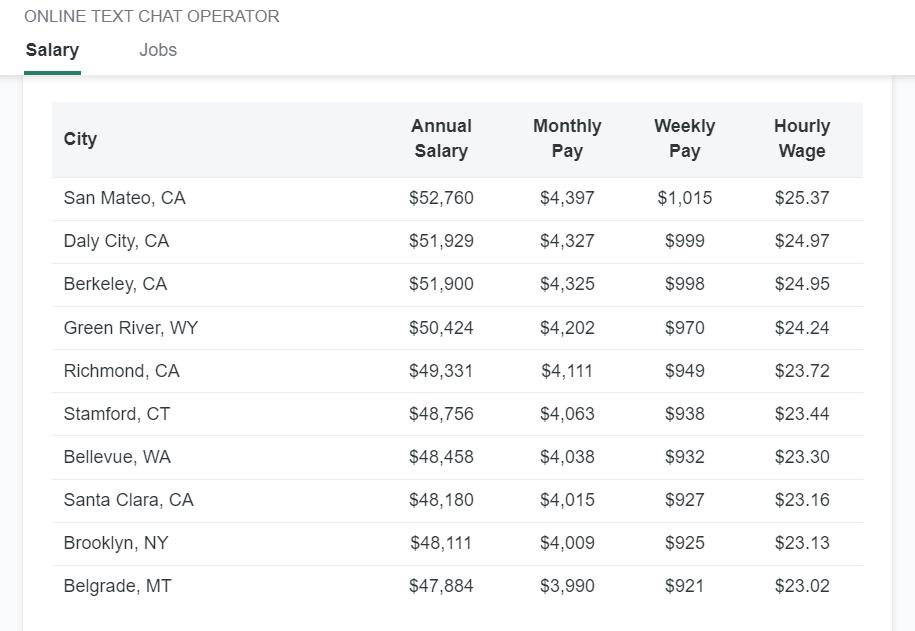The height and width of the screenshot is (631, 915).
Task: Click the Annual Salary column header
Action: point(441,138)
